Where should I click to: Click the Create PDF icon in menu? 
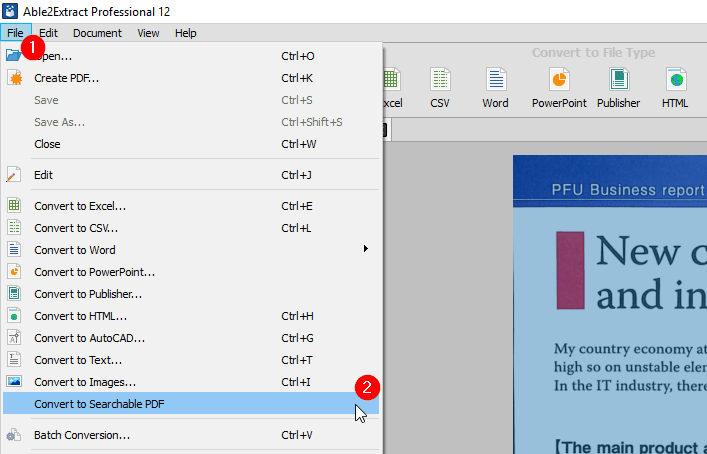(x=14, y=78)
